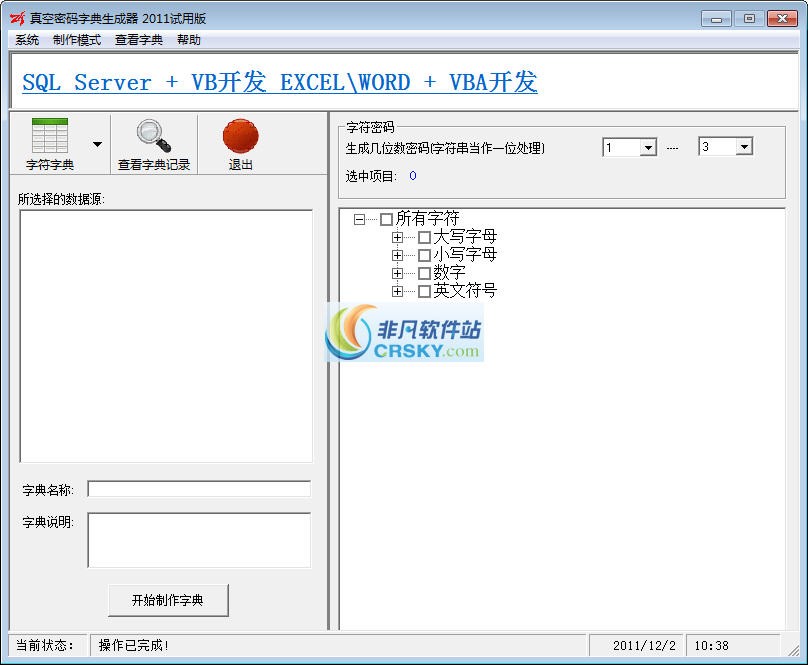The height and width of the screenshot is (665, 808).
Task: Click the 字符字典 table icon
Action: pyautogui.click(x=49, y=135)
